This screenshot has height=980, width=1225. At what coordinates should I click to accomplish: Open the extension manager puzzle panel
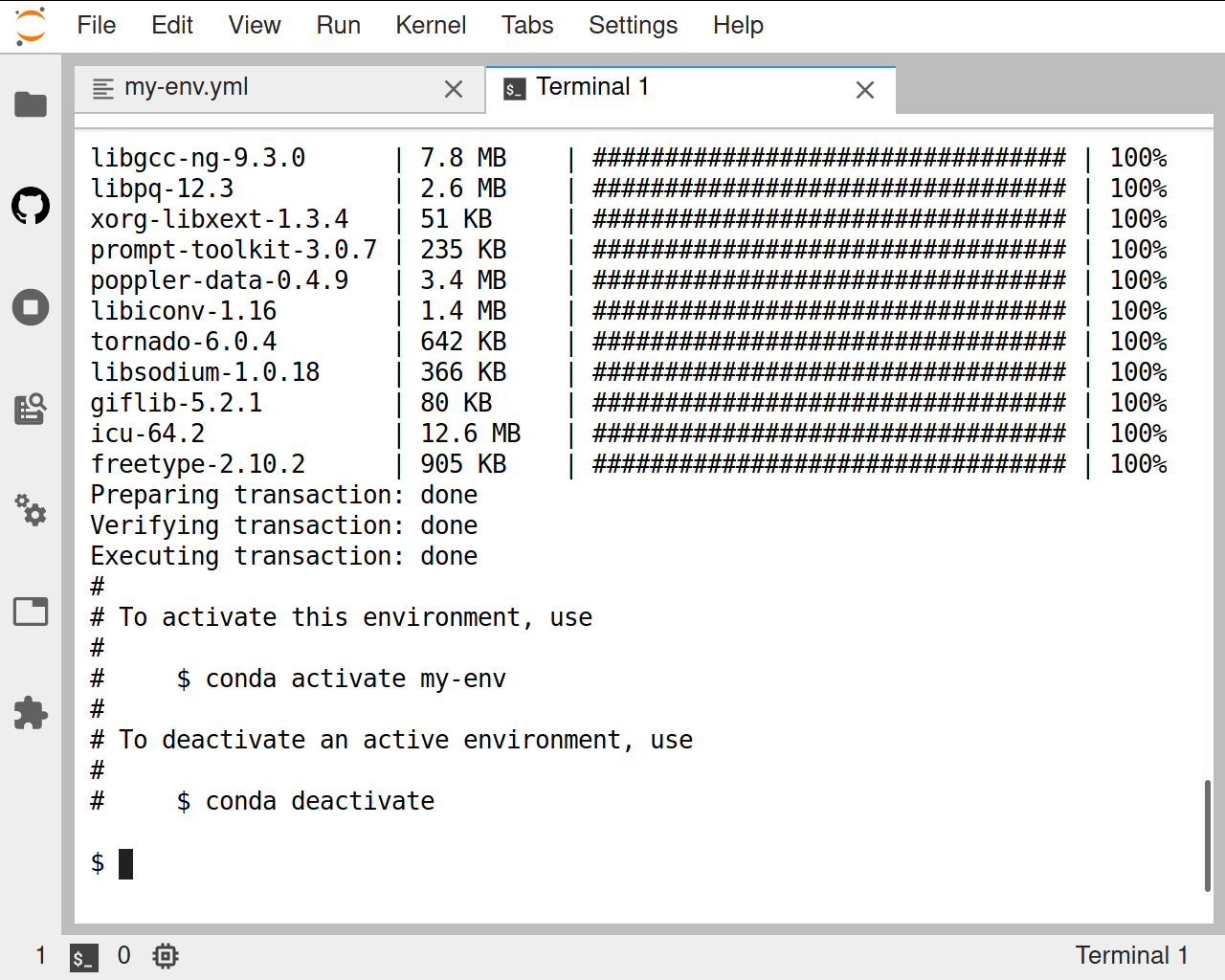[x=31, y=713]
